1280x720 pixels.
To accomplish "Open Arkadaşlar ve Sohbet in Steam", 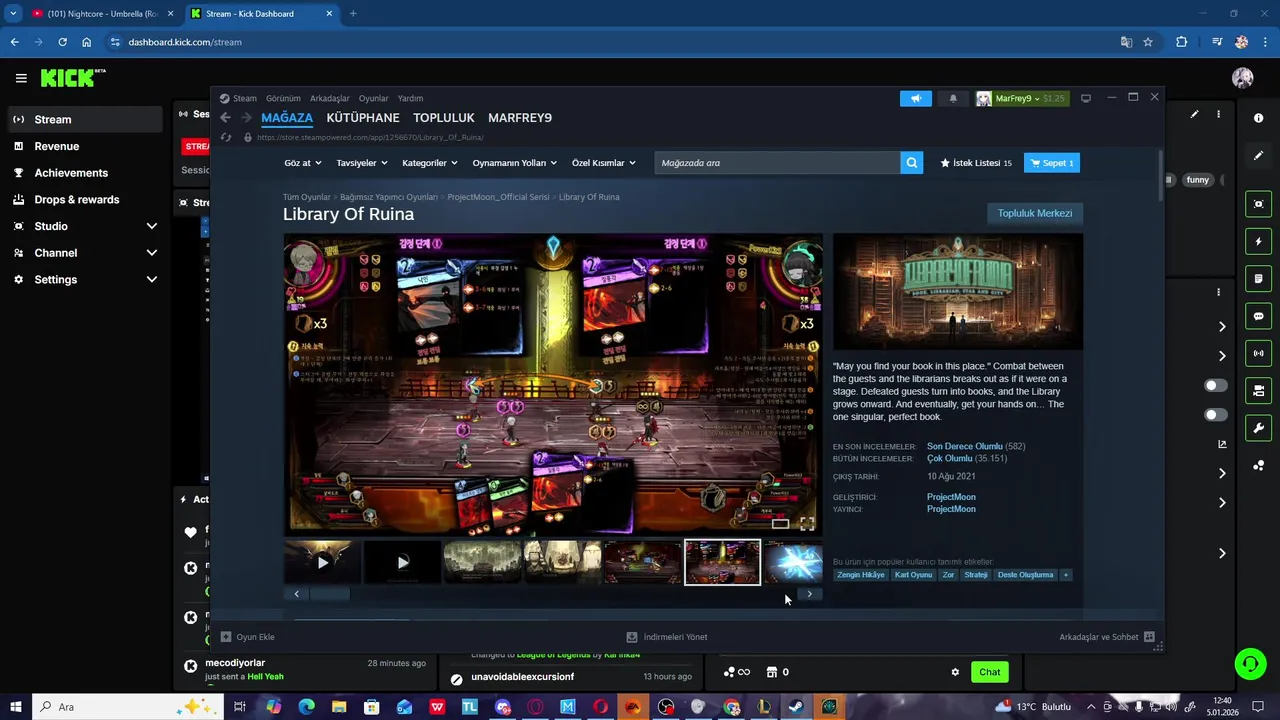I will [x=1107, y=637].
